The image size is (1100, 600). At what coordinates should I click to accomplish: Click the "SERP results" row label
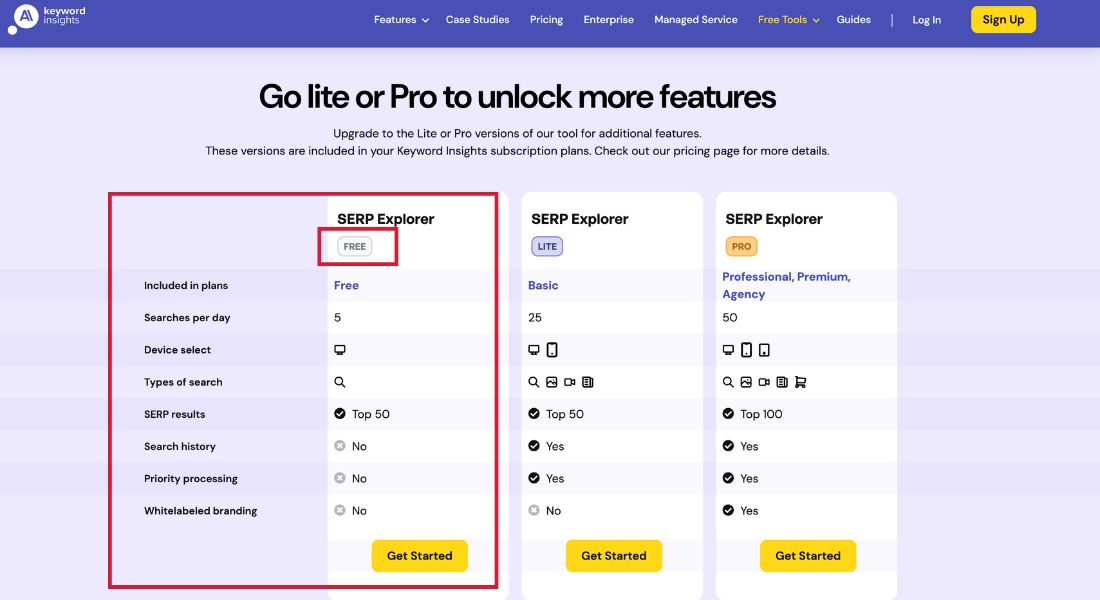(175, 414)
